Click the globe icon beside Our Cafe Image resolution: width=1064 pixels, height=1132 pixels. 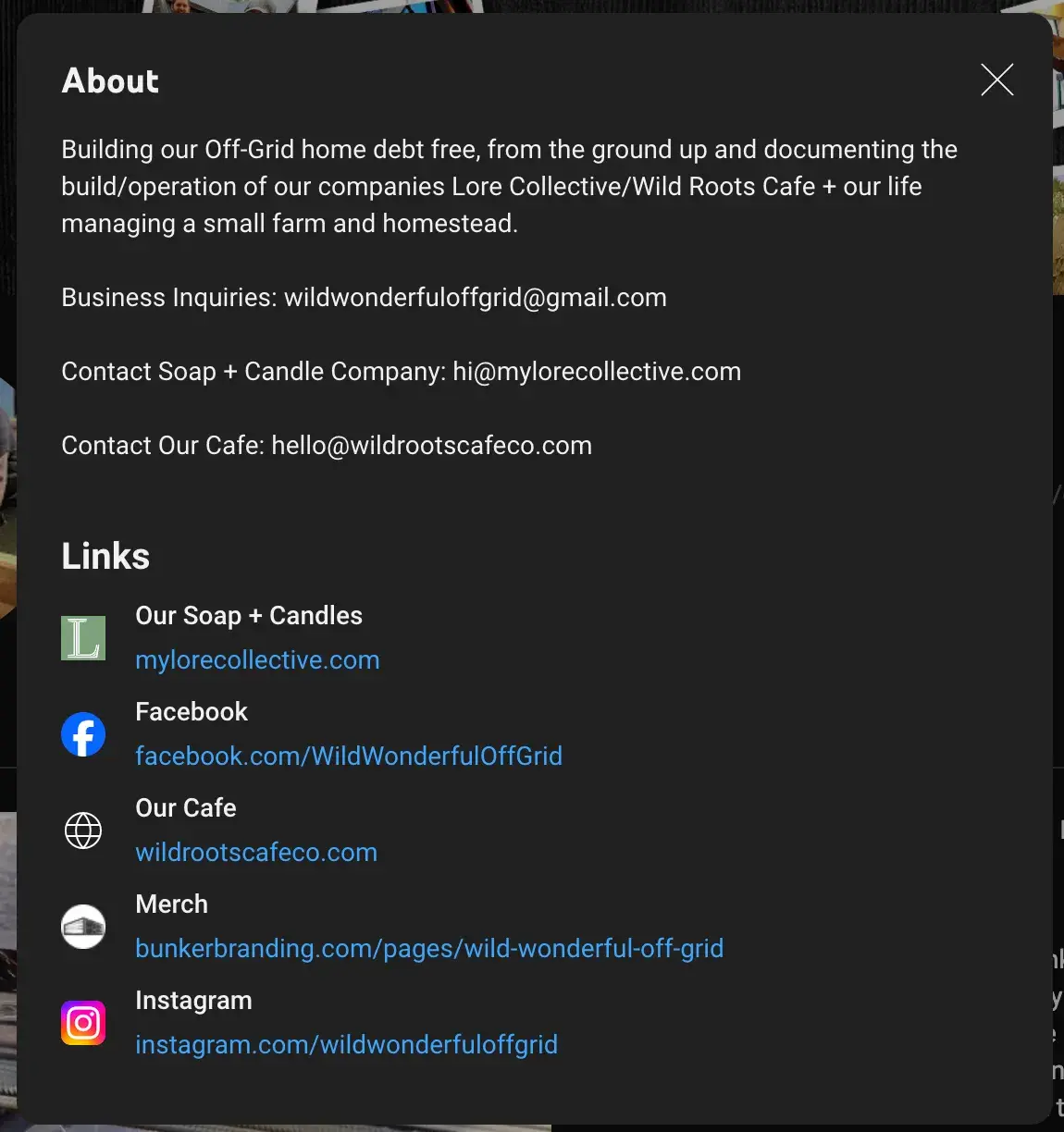83,831
